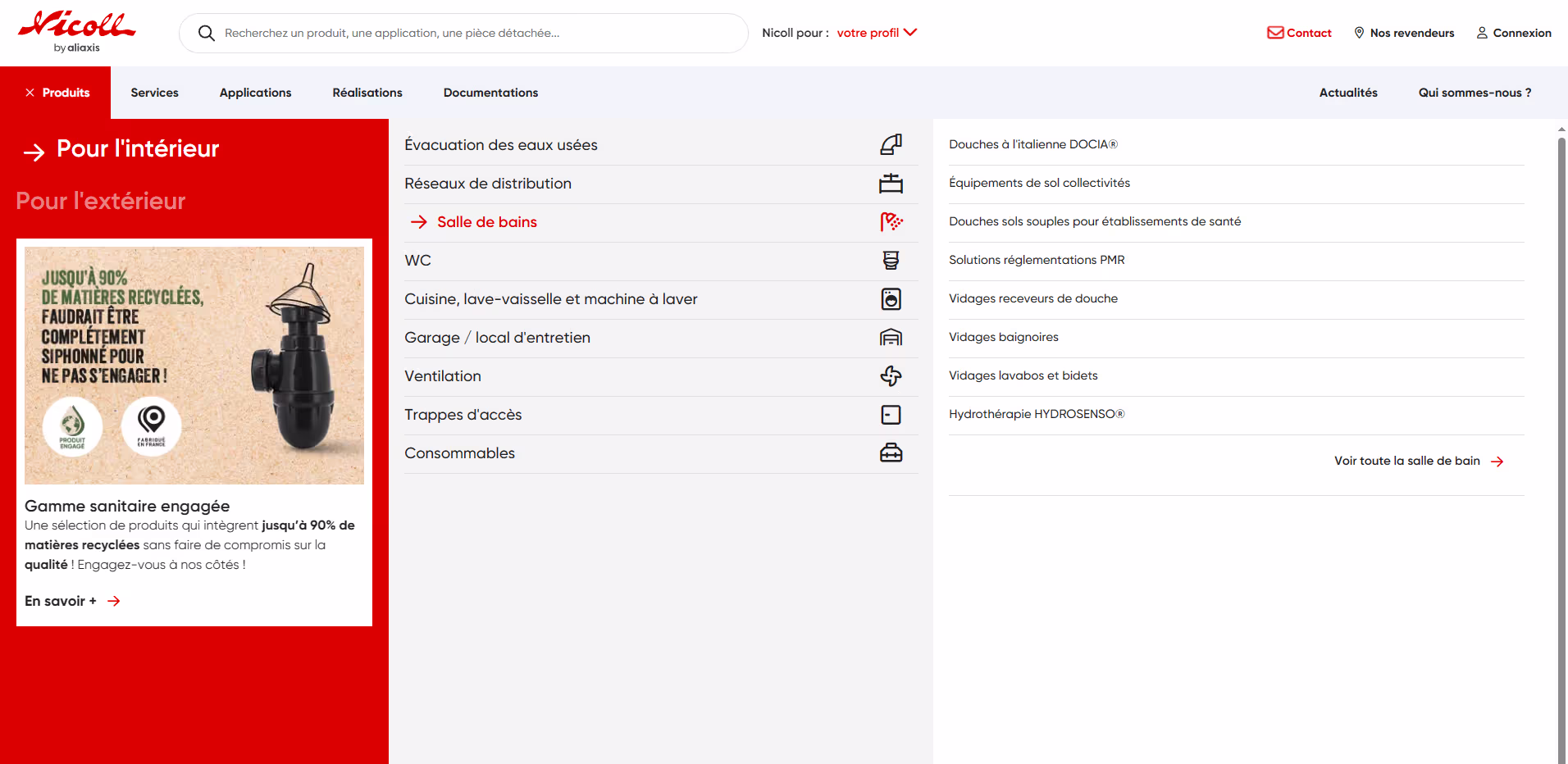Click the Salle de bains shower icon
1568x764 pixels.
pos(891,222)
